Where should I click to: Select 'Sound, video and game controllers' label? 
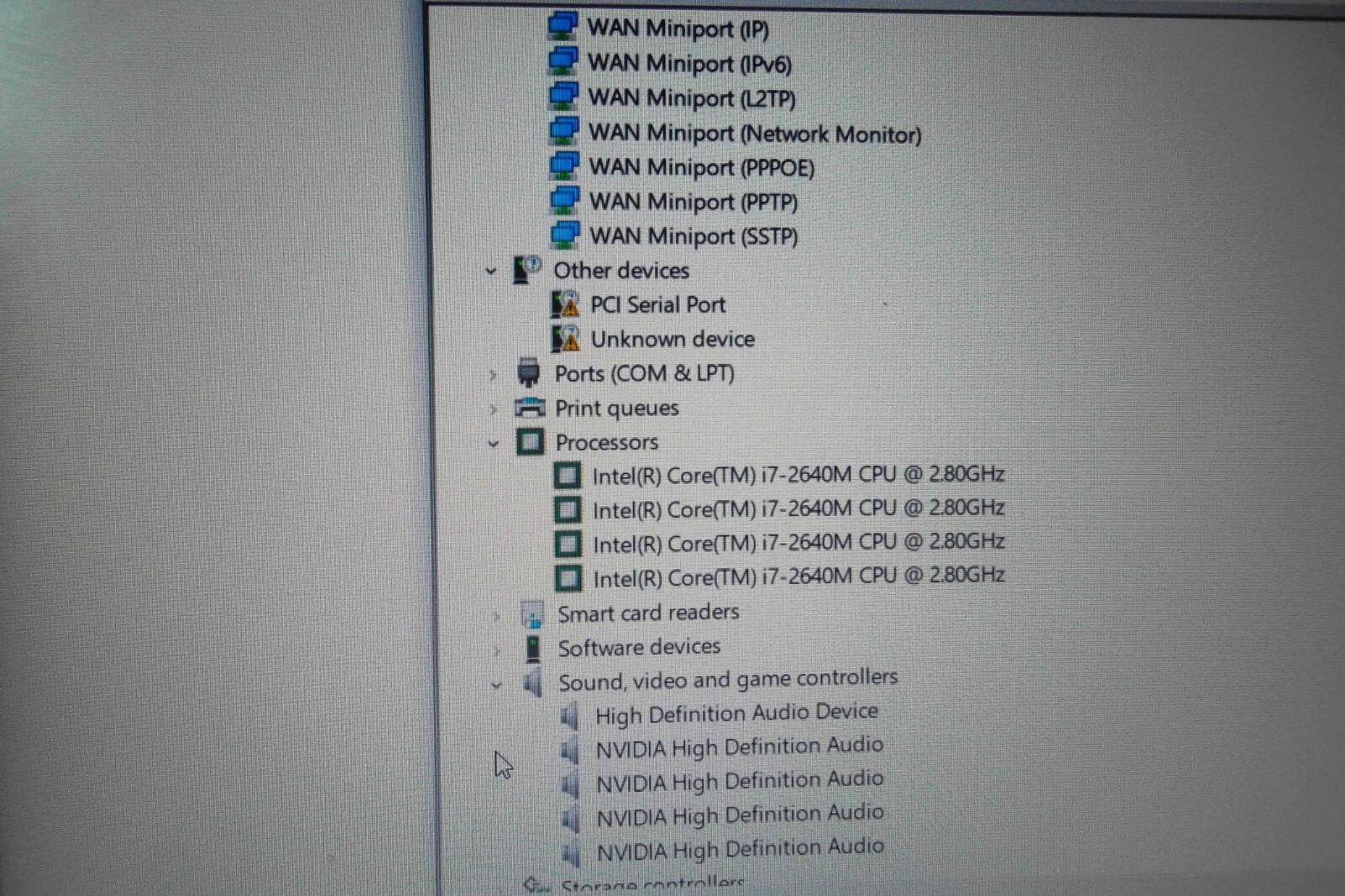(728, 680)
